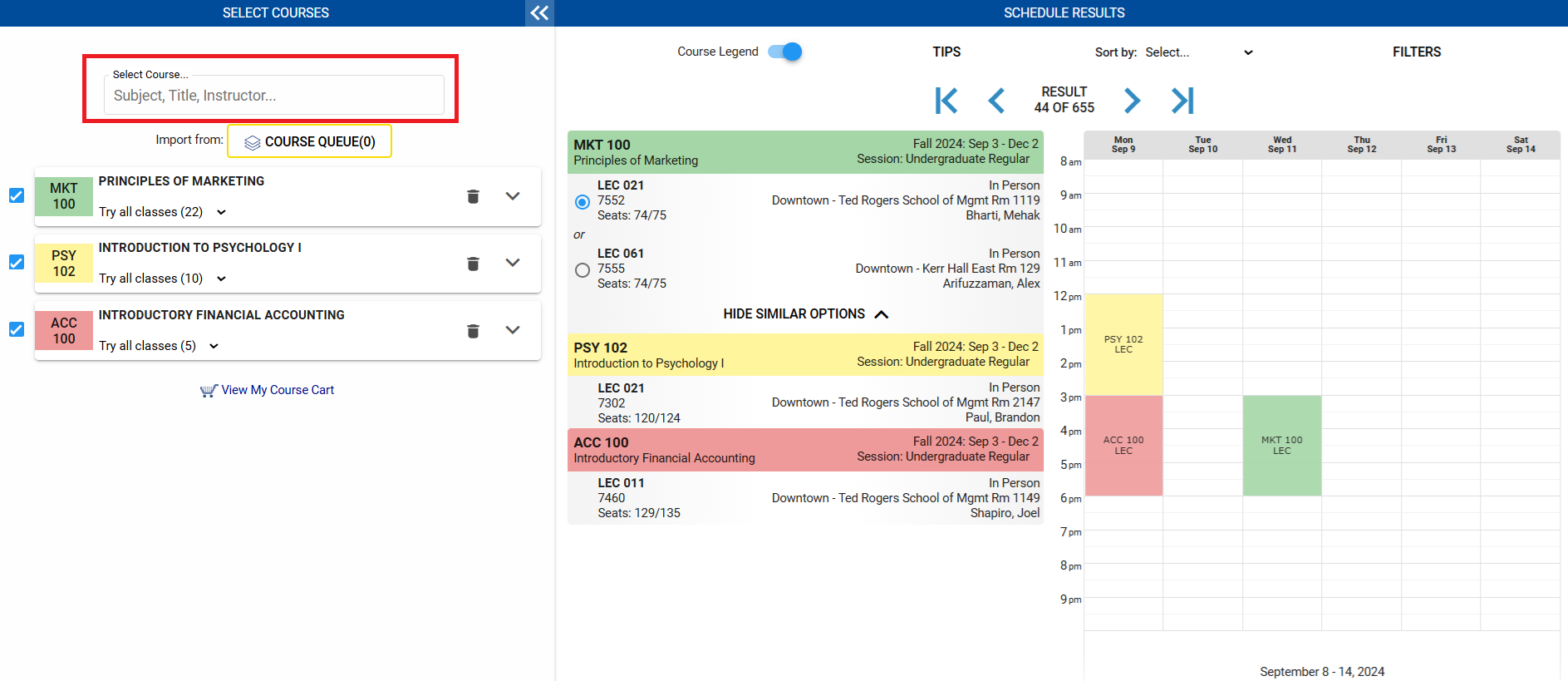Uncheck the MKT 100 course checkbox

tap(17, 195)
